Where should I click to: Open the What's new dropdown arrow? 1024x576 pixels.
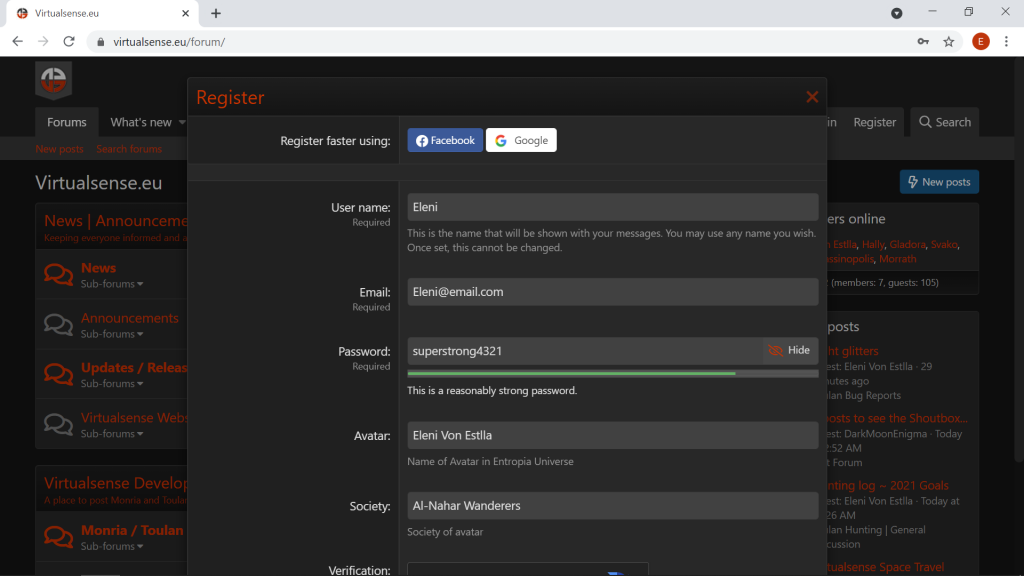click(182, 123)
